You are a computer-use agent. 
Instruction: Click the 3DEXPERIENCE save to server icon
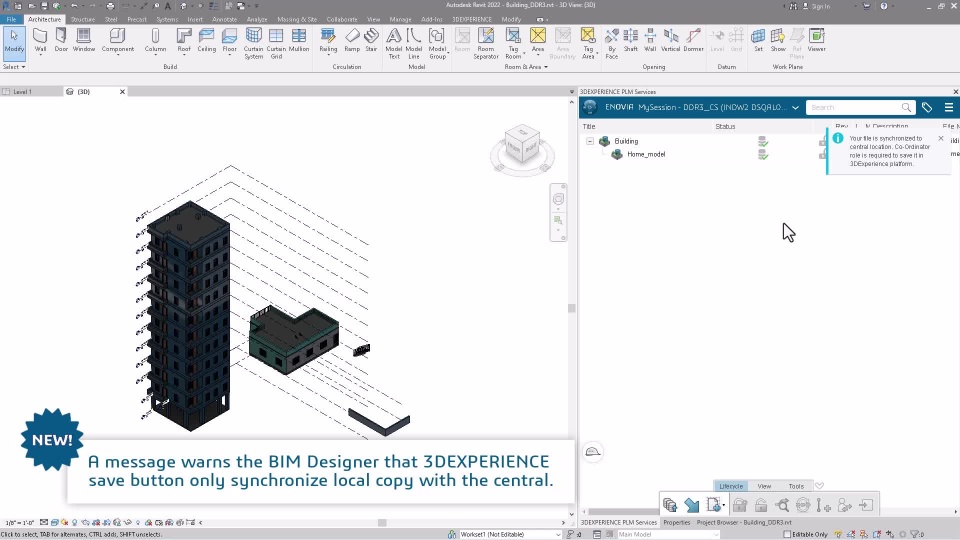(x=670, y=505)
